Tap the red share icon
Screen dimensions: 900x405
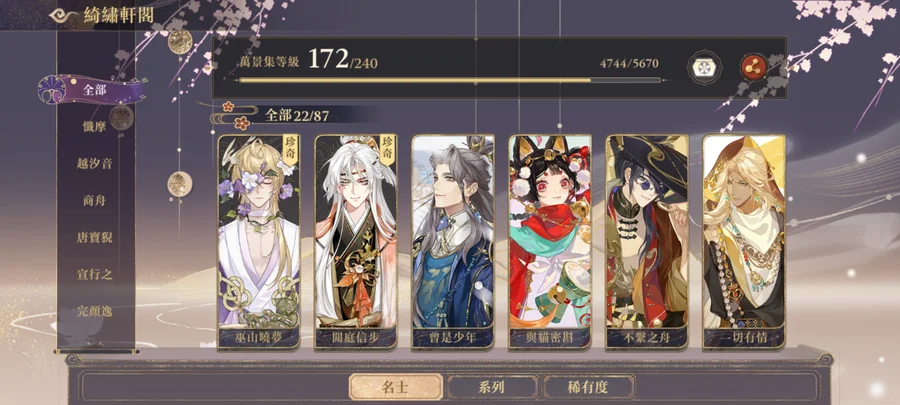[754, 68]
